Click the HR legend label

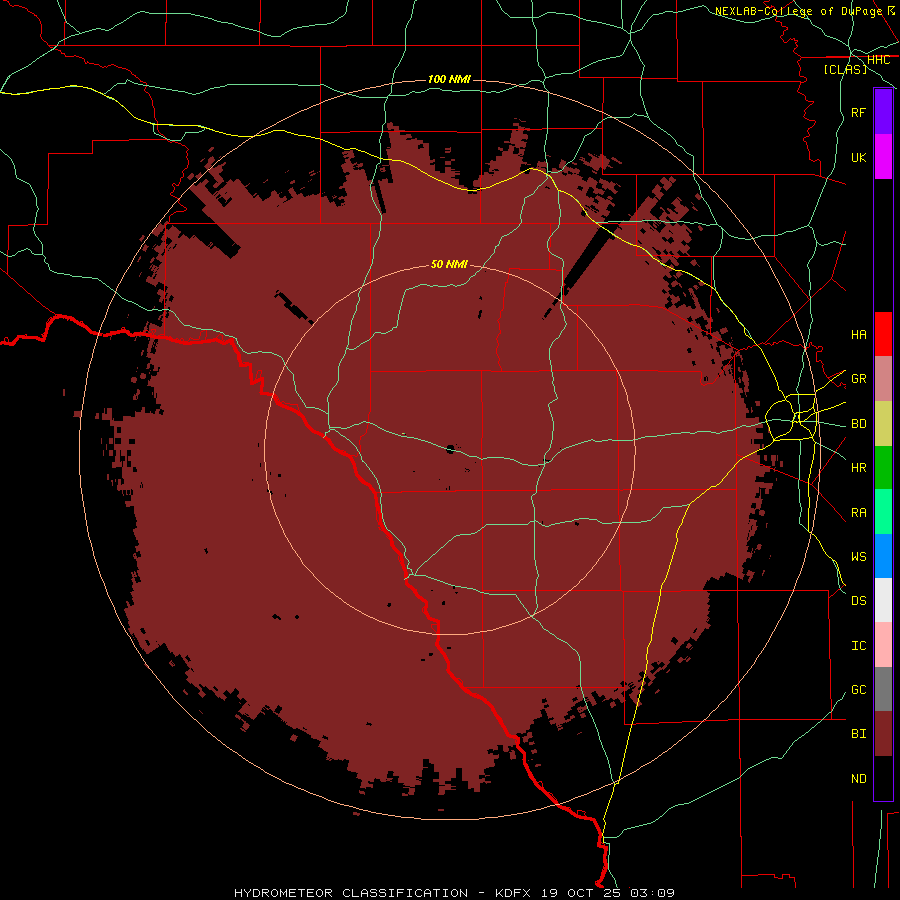coord(859,468)
